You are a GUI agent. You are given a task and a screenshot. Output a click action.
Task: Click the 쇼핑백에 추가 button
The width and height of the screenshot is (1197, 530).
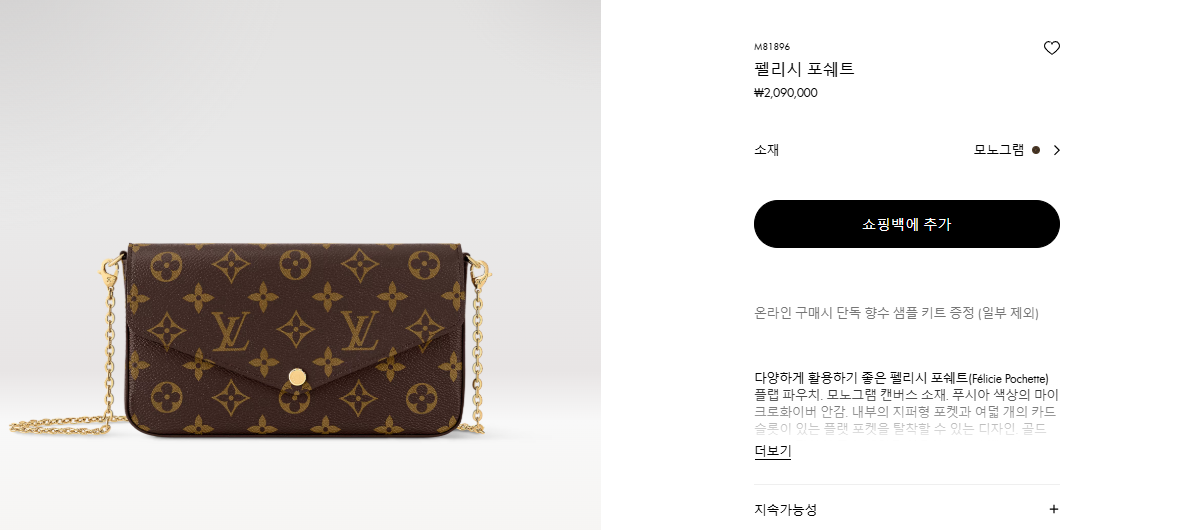(x=906, y=225)
